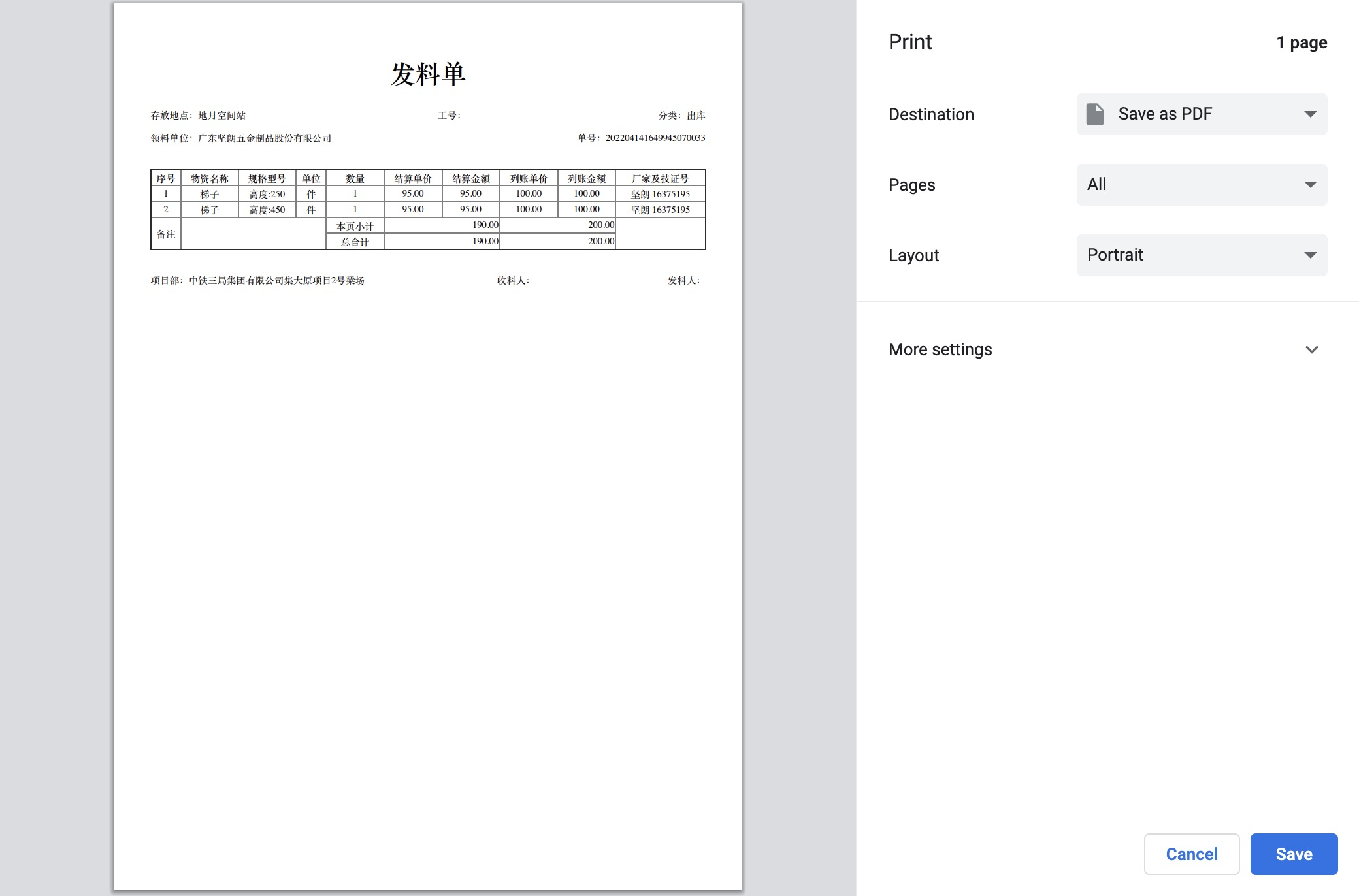Click the 结算金额 column header

tap(470, 178)
